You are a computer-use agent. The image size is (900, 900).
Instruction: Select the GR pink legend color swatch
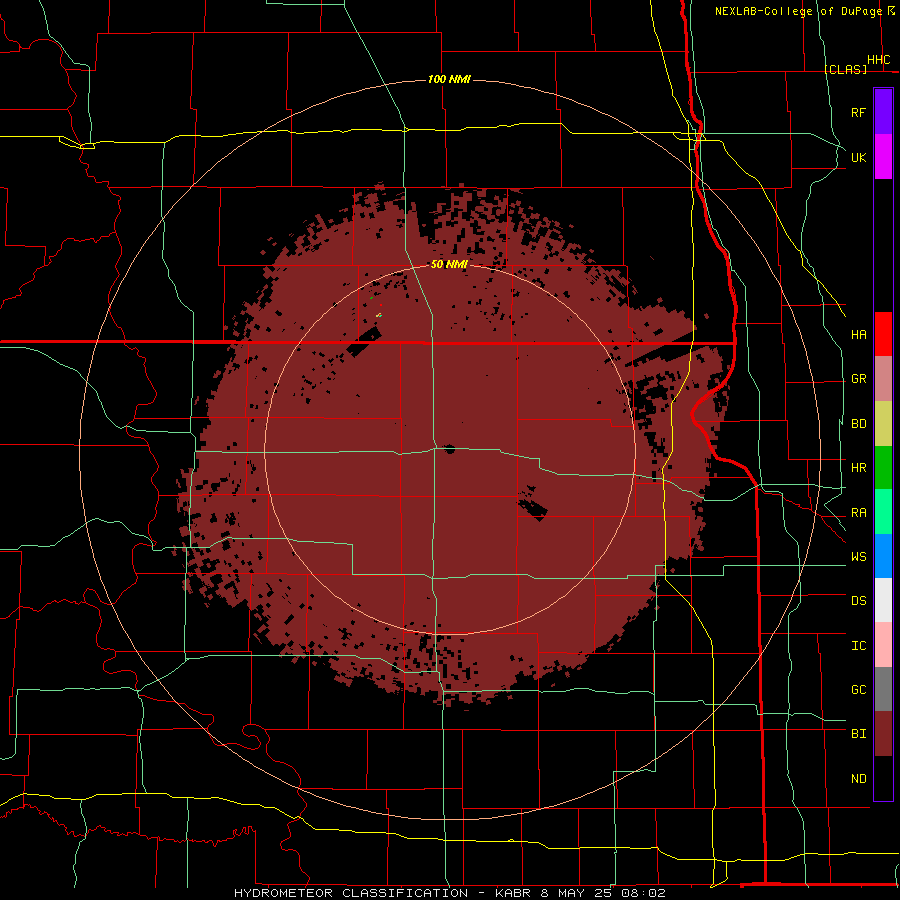[x=883, y=379]
